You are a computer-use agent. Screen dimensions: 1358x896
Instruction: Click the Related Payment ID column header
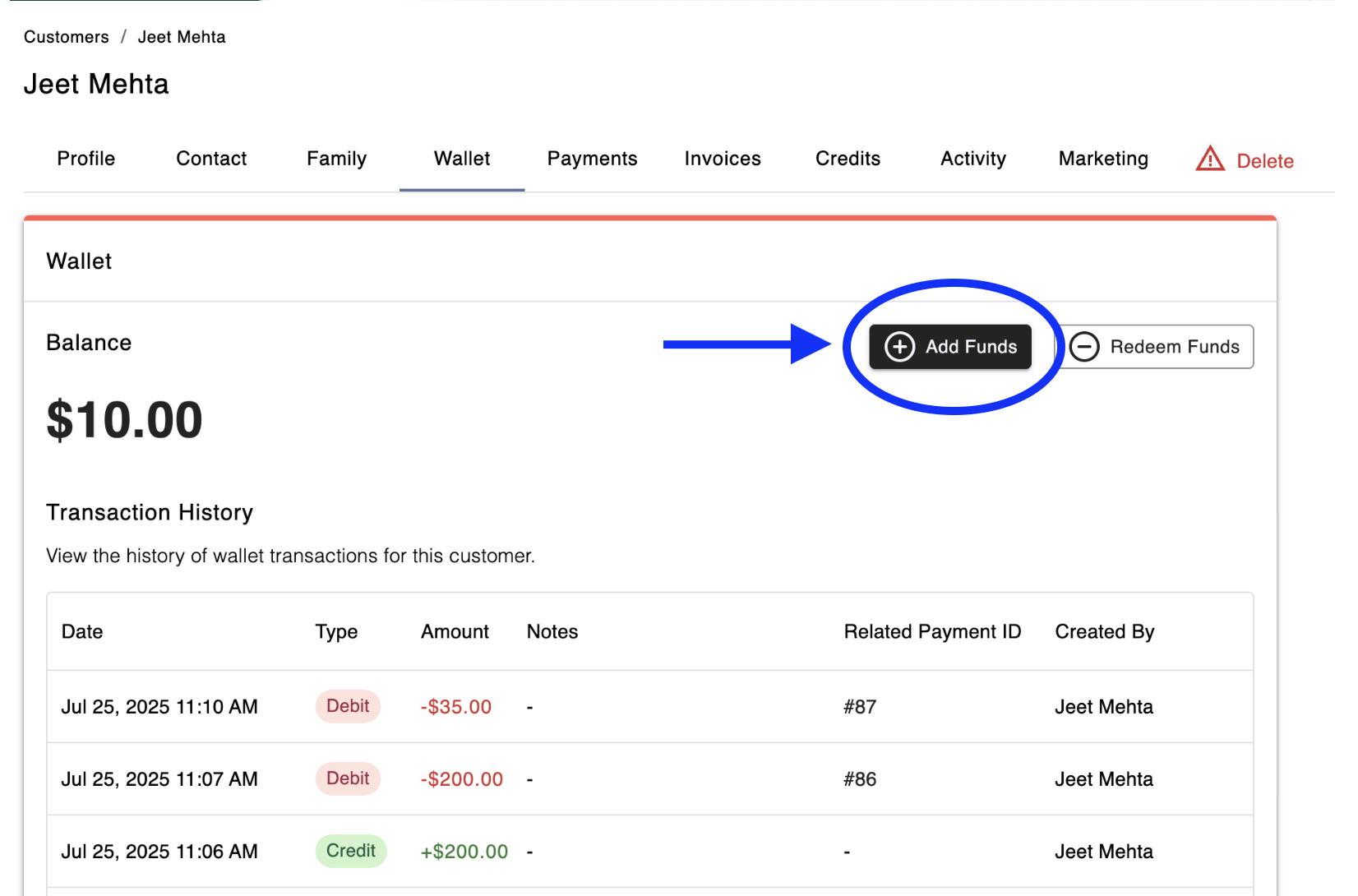pyautogui.click(x=932, y=631)
